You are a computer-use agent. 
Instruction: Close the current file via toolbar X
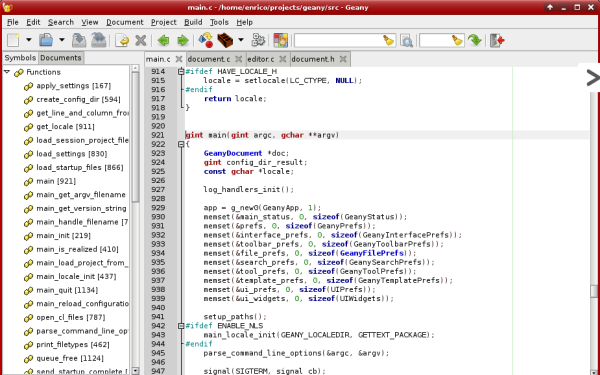(x=141, y=40)
